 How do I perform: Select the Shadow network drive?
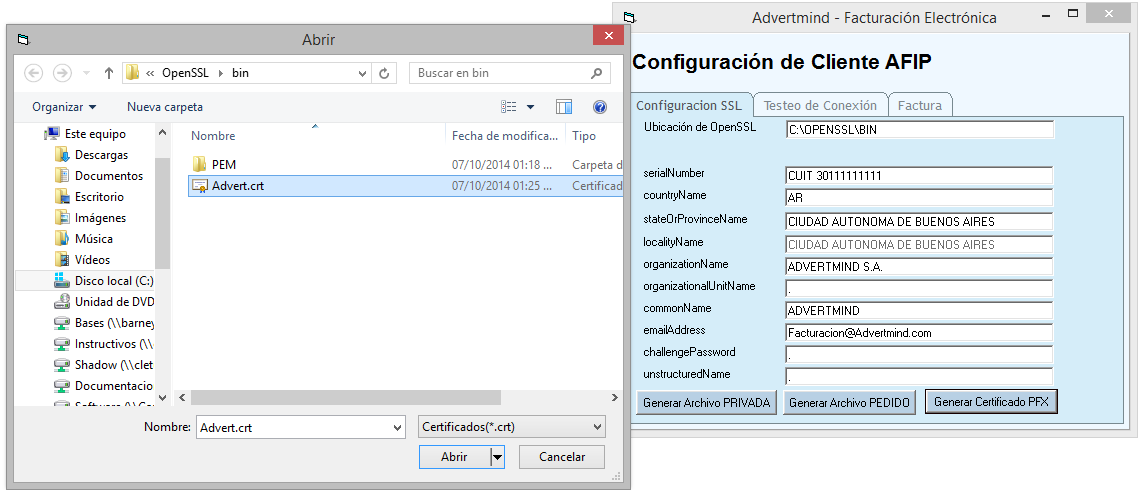[x=115, y=365]
